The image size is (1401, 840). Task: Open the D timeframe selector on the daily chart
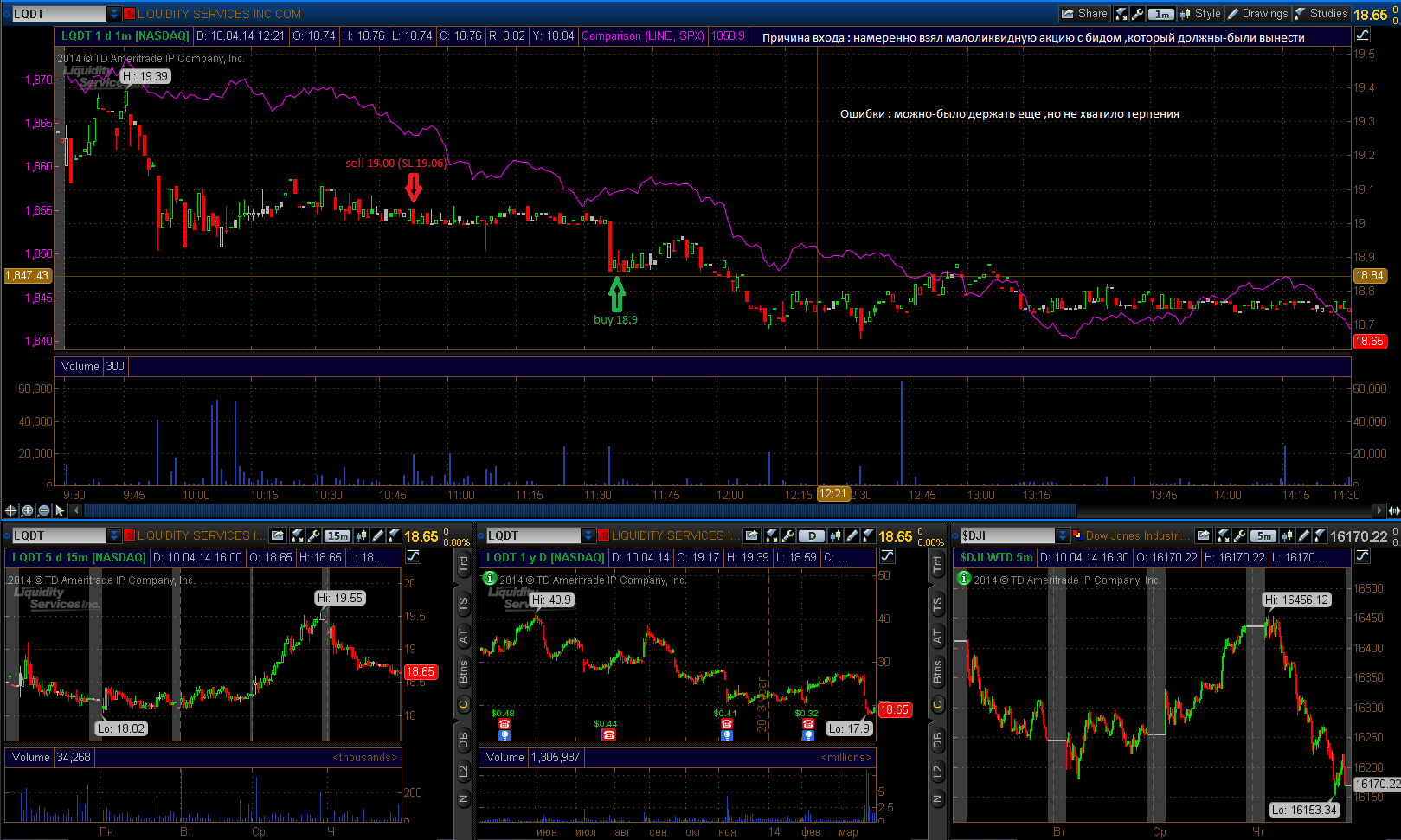812,535
